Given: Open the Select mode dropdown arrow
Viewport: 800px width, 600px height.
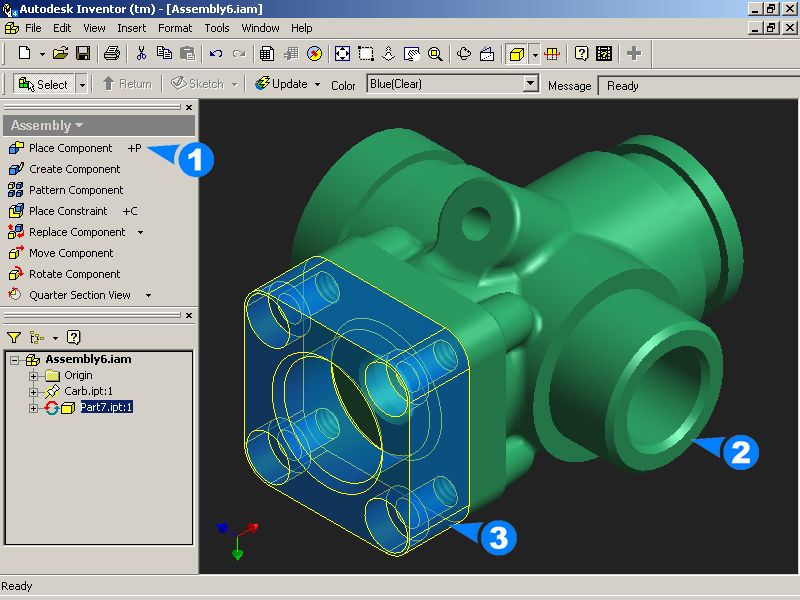Looking at the screenshot, I should [82, 84].
